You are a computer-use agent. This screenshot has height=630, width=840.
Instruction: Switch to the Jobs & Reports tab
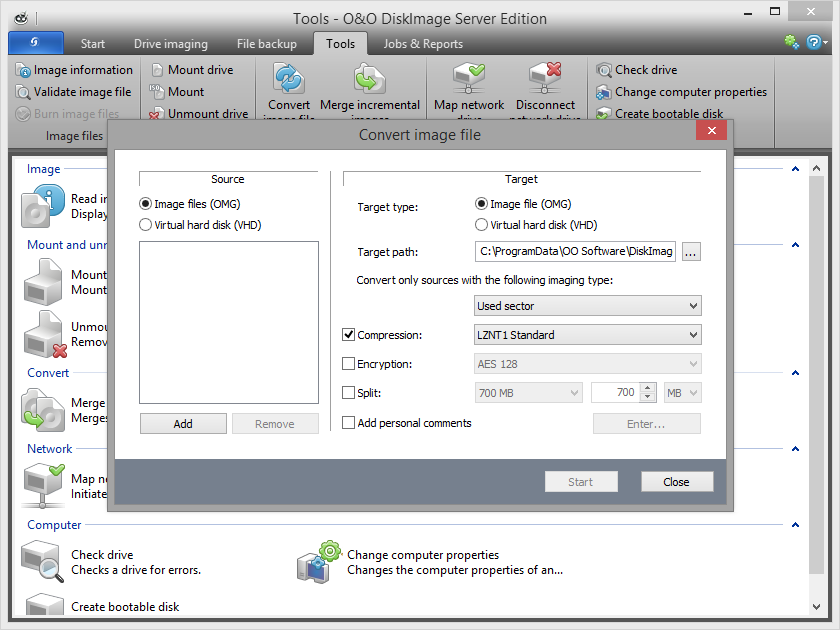coord(423,44)
